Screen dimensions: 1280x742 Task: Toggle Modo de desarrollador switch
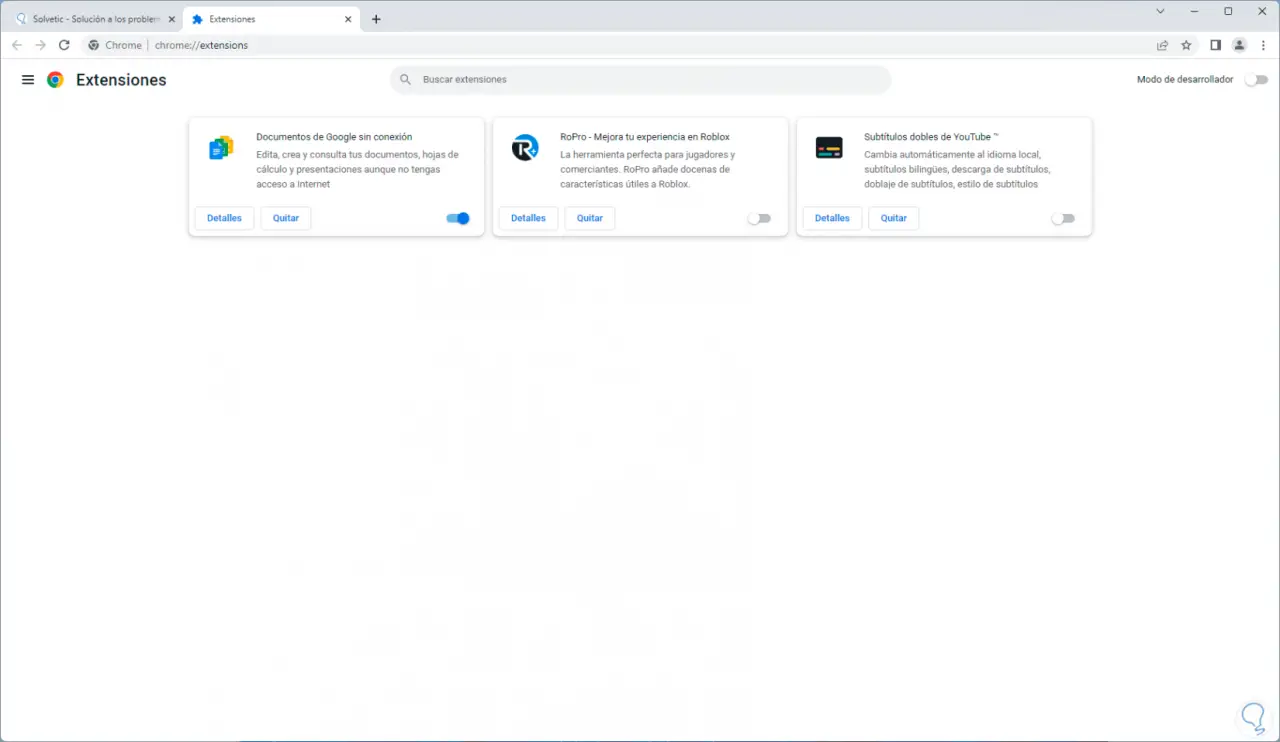(x=1257, y=80)
